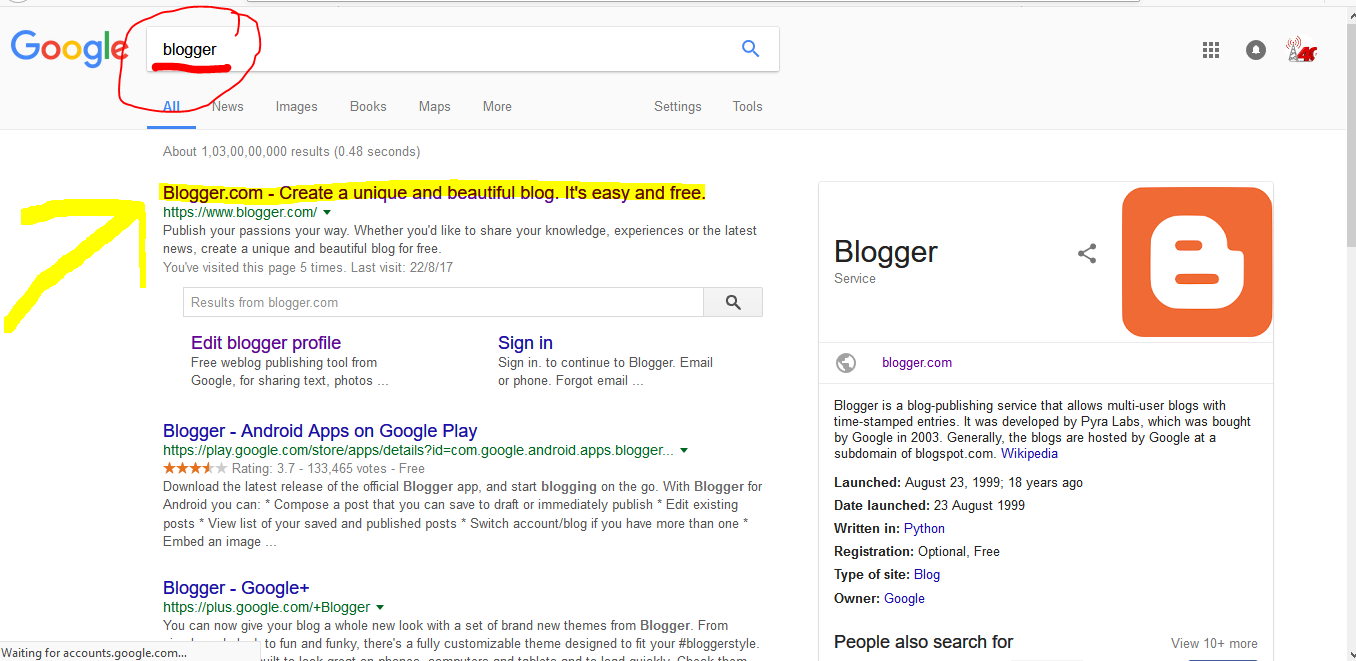The image size is (1356, 661).
Task: Click the Blogger title in knowledge panel
Action: (x=886, y=252)
